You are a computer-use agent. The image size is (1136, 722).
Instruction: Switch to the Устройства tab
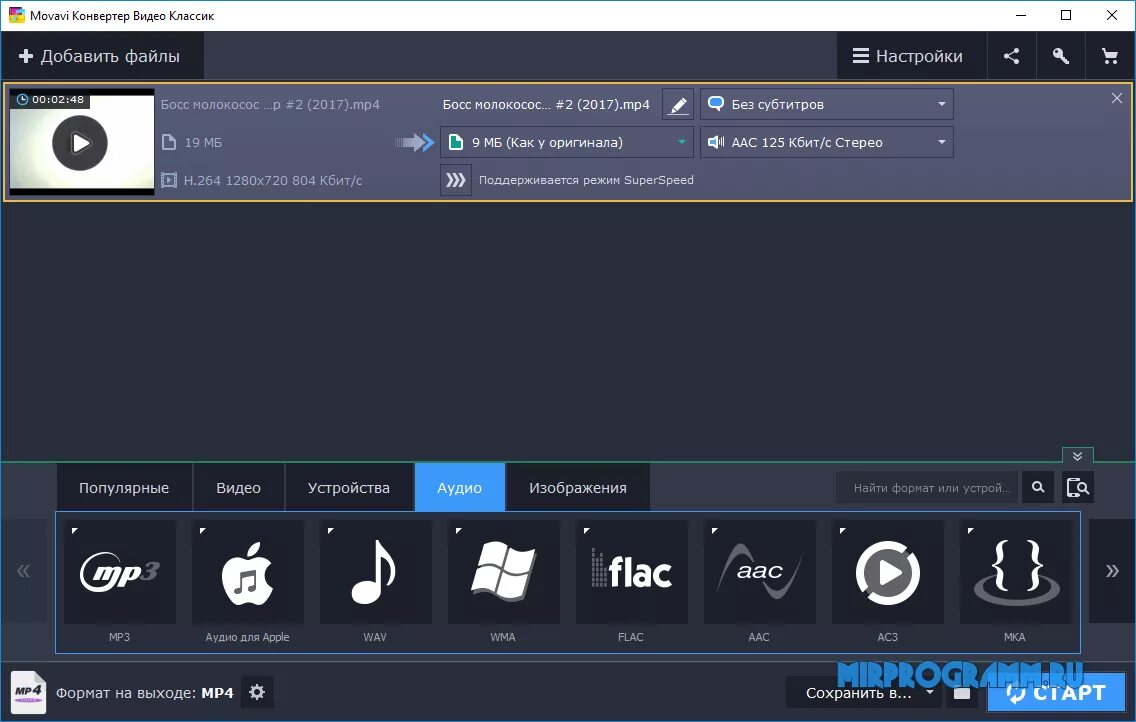(x=348, y=487)
